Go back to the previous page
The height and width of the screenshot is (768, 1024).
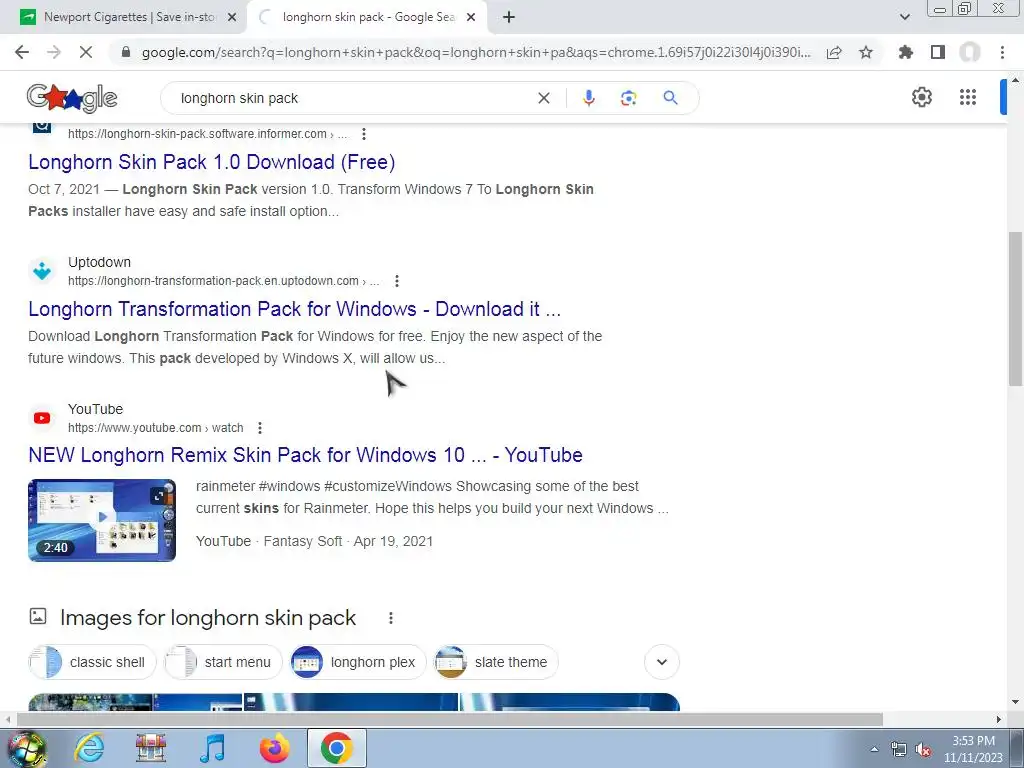(x=22, y=52)
